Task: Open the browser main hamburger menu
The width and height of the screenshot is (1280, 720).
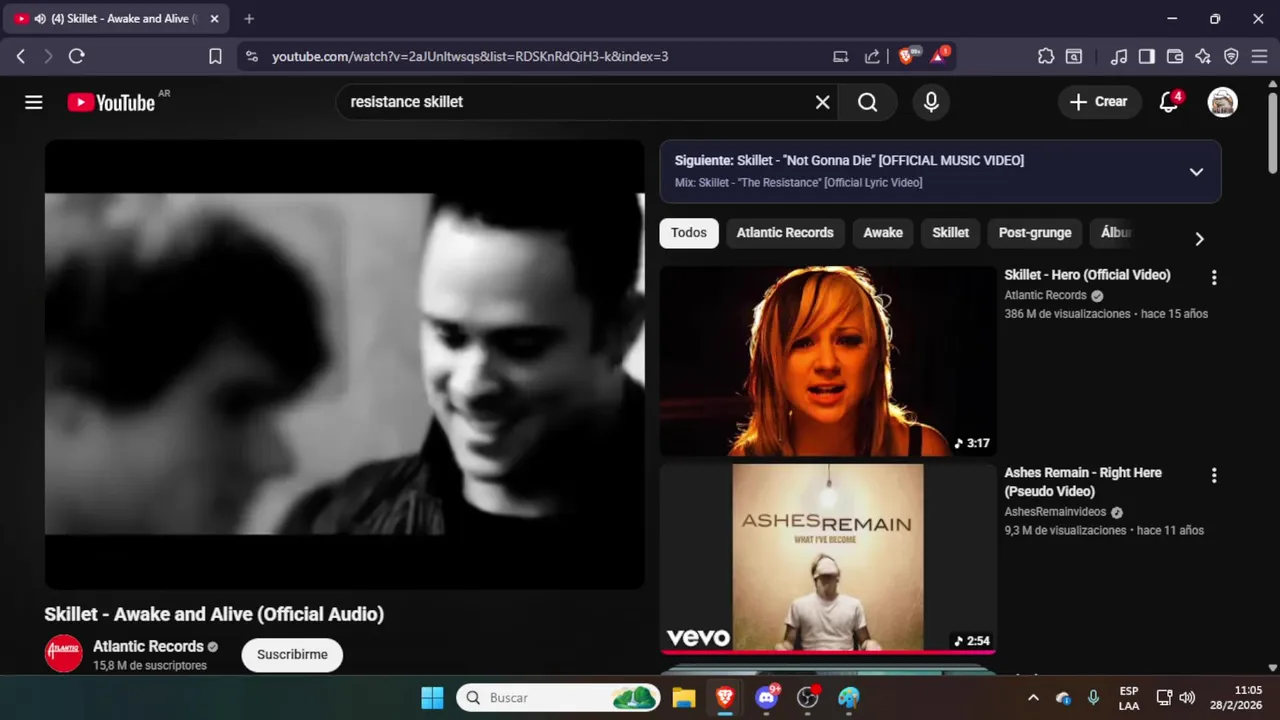Action: [1259, 57]
